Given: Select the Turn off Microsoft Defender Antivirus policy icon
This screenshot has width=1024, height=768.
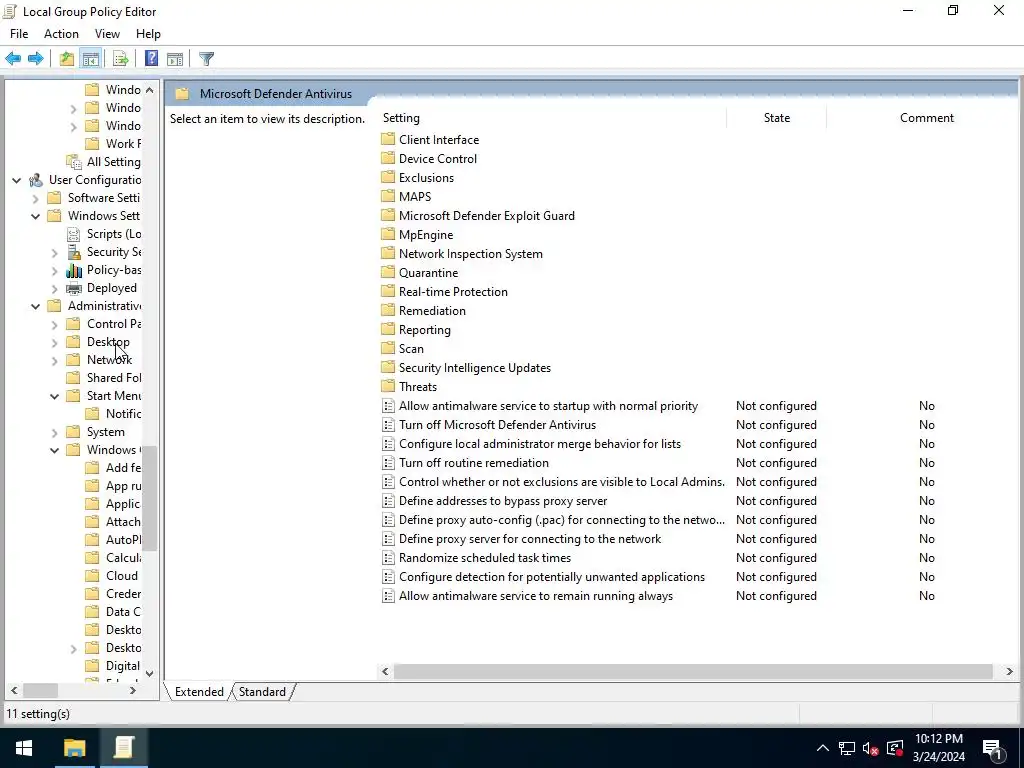Looking at the screenshot, I should 388,425.
